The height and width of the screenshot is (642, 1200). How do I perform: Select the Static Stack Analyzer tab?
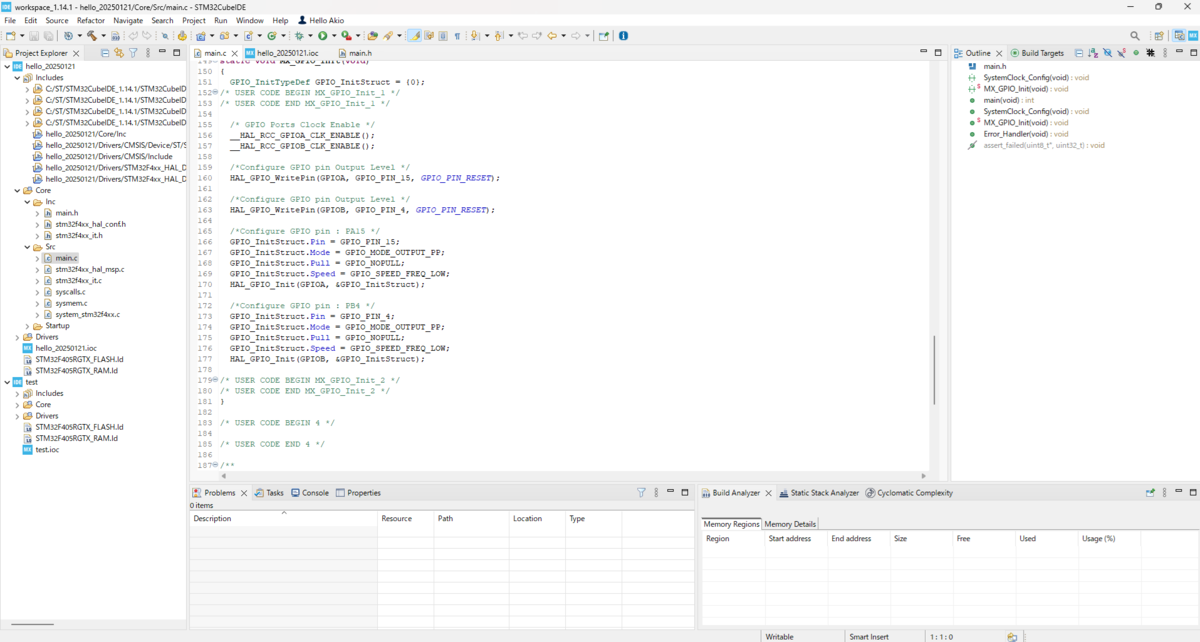coord(819,493)
